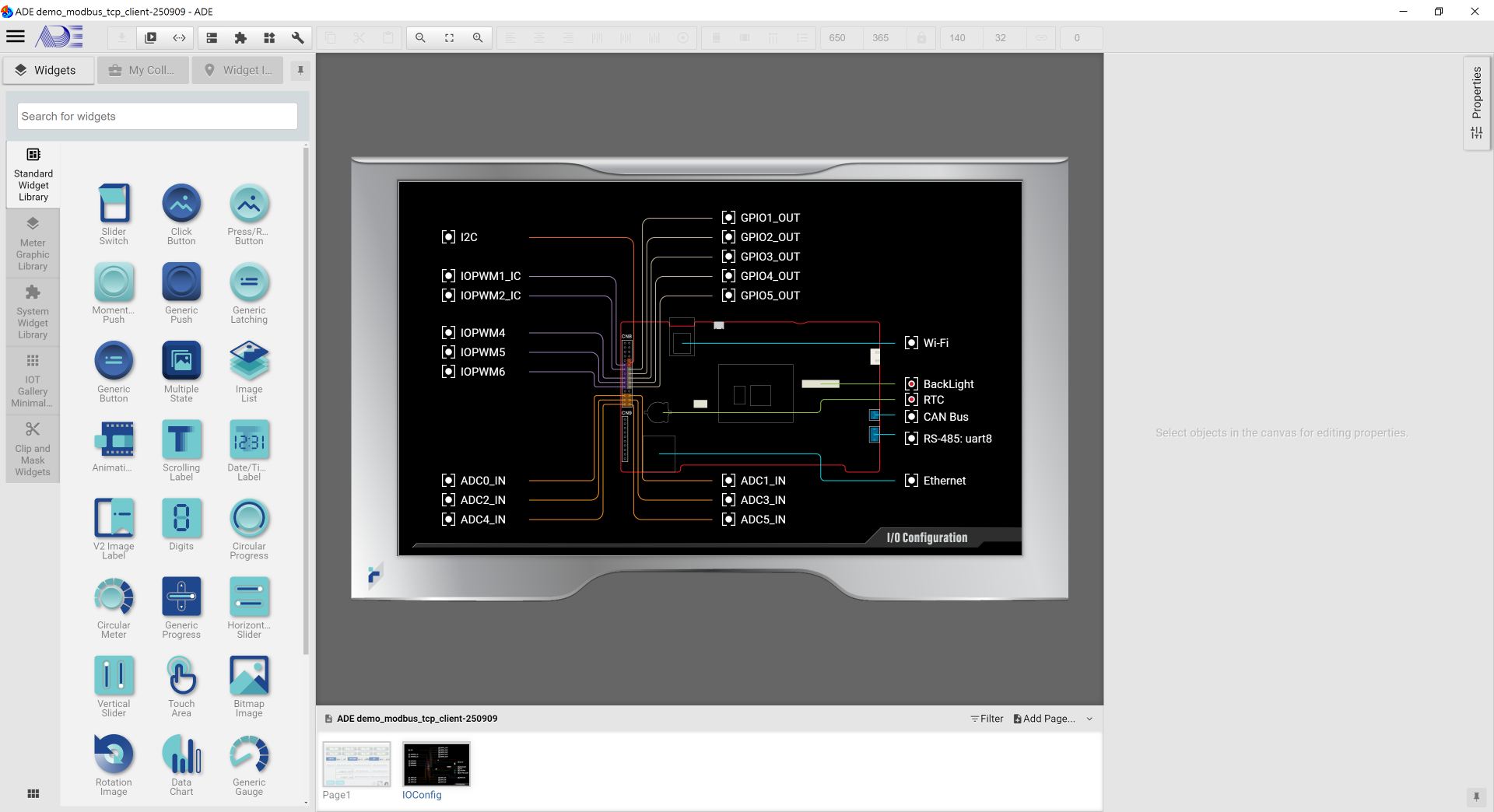Toggle the GPIO3_OUT radio button
The height and width of the screenshot is (812, 1494).
click(728, 257)
